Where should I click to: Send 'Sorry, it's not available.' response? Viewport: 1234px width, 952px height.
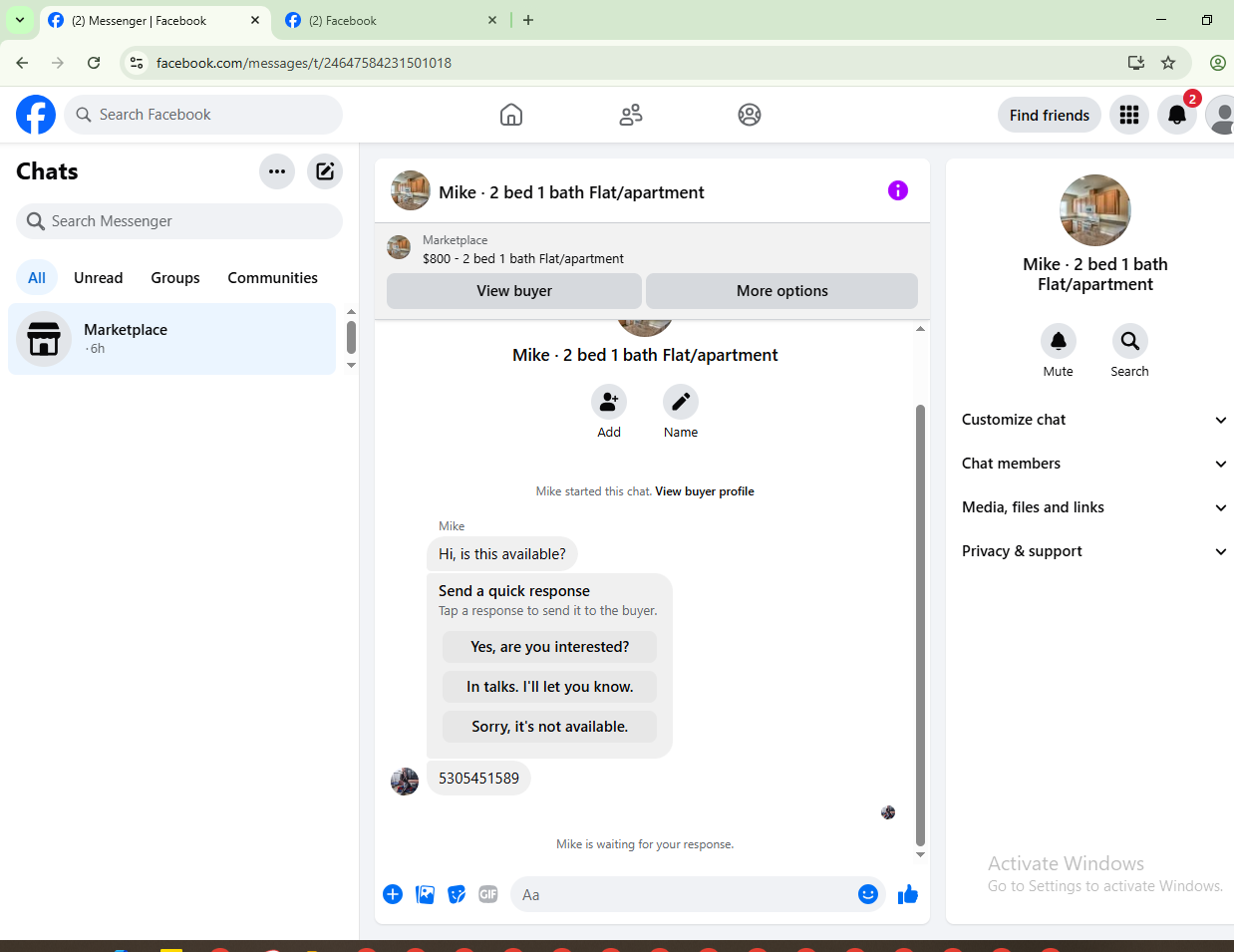pyautogui.click(x=550, y=727)
